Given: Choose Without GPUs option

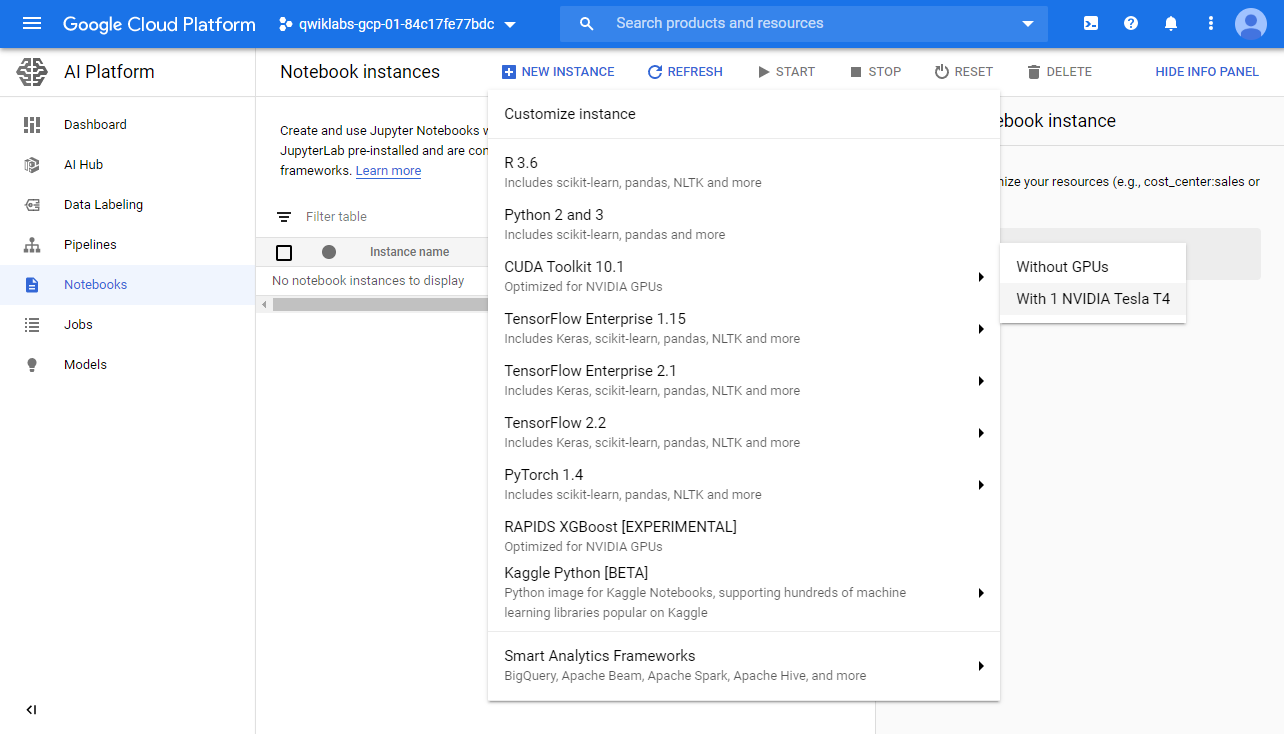Looking at the screenshot, I should click(1092, 267).
